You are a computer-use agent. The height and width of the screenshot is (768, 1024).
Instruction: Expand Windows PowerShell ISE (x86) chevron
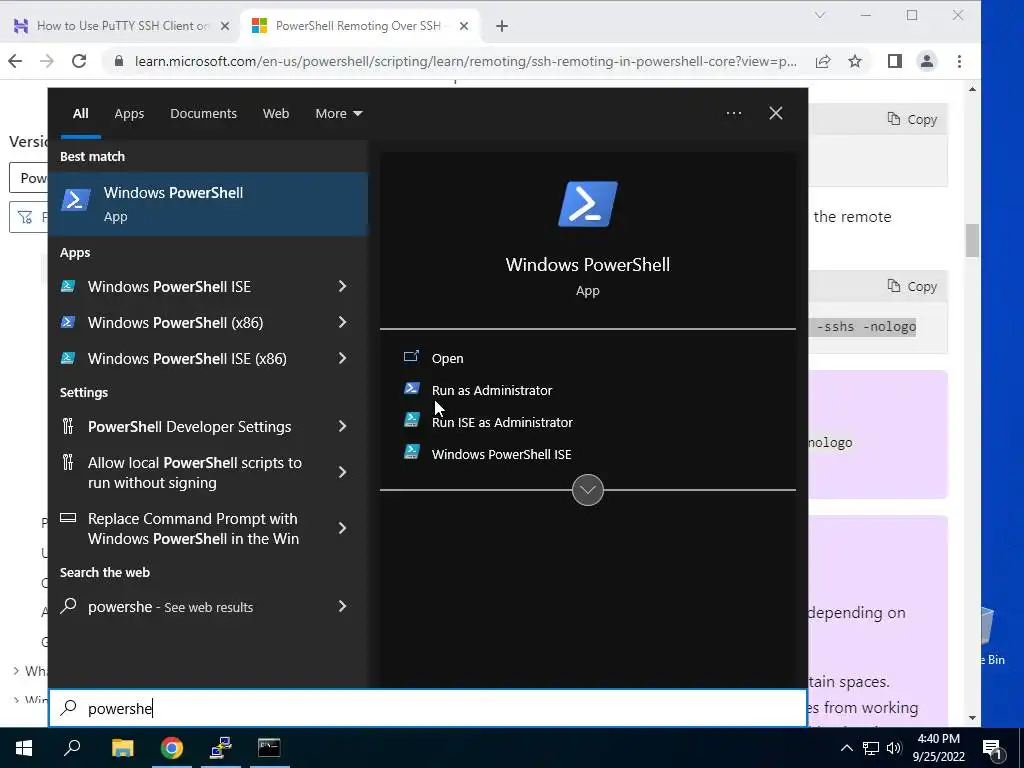click(x=342, y=358)
